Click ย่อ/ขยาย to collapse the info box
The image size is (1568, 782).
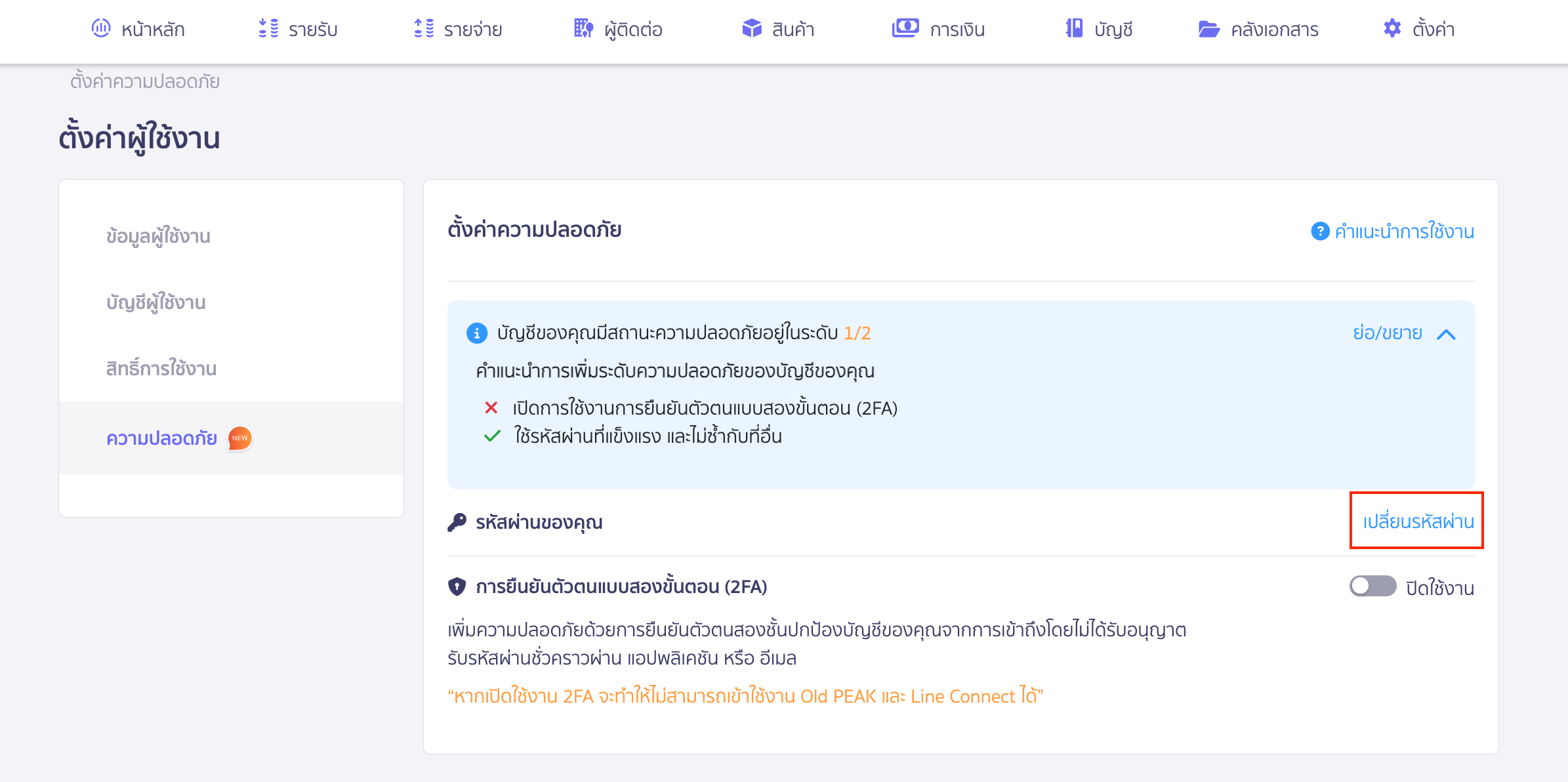pos(1388,333)
